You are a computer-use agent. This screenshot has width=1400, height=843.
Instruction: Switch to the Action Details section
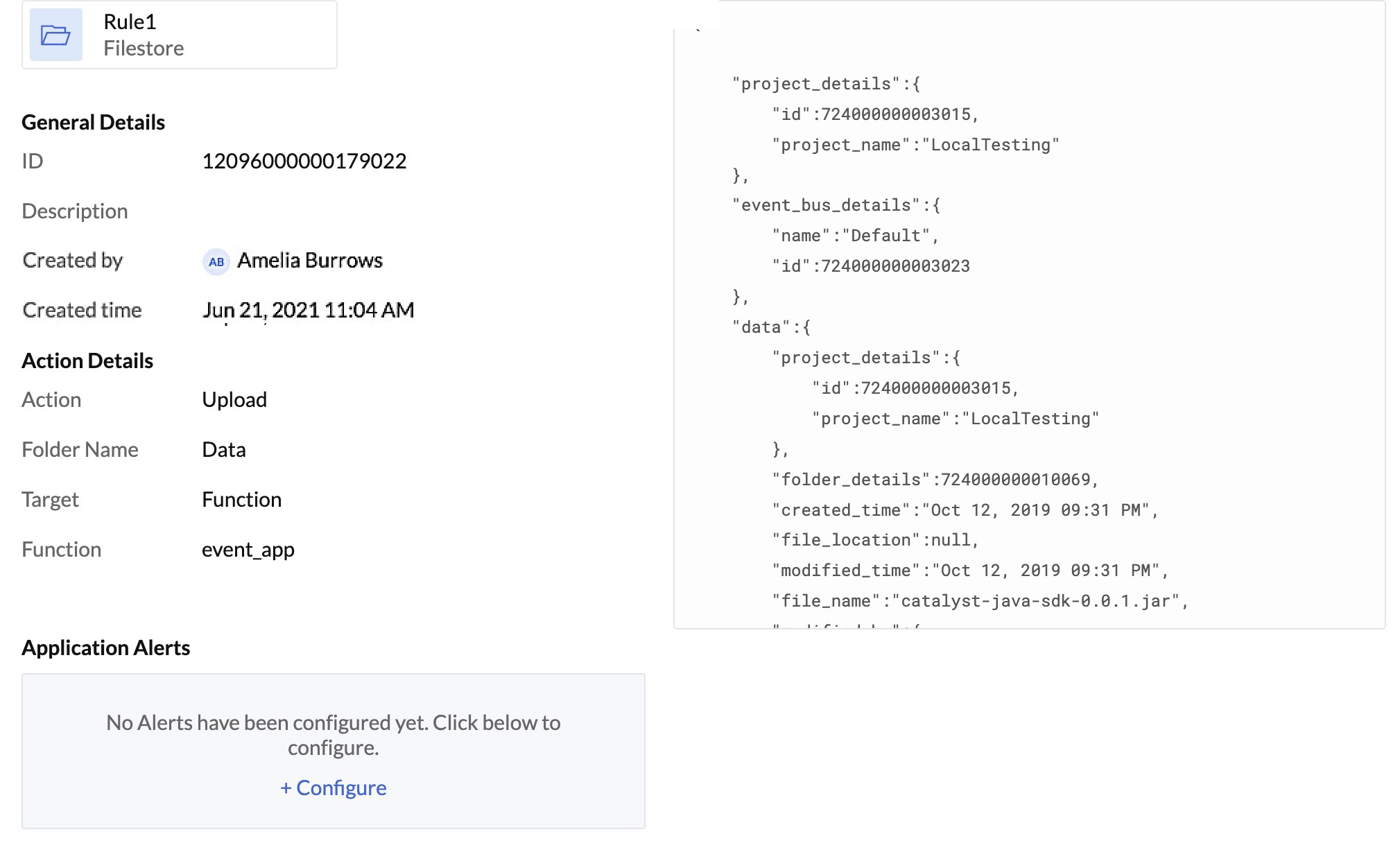(87, 360)
